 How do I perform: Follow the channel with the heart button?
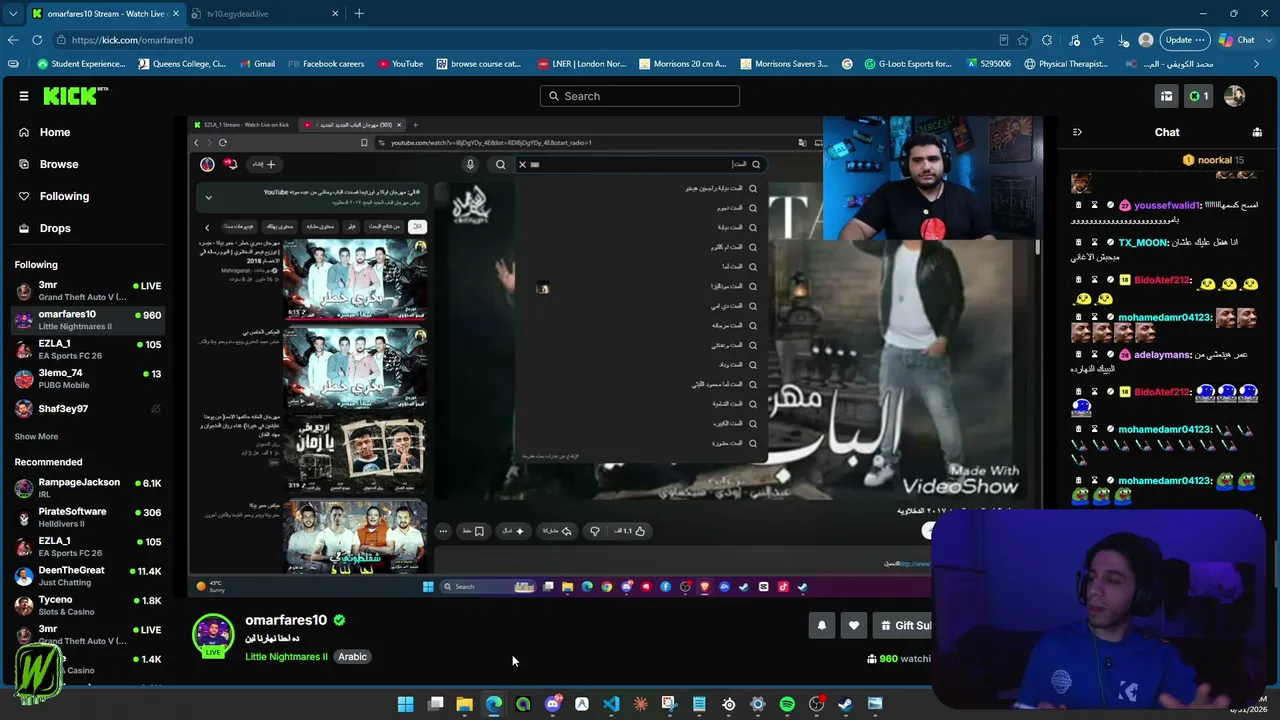click(x=853, y=625)
